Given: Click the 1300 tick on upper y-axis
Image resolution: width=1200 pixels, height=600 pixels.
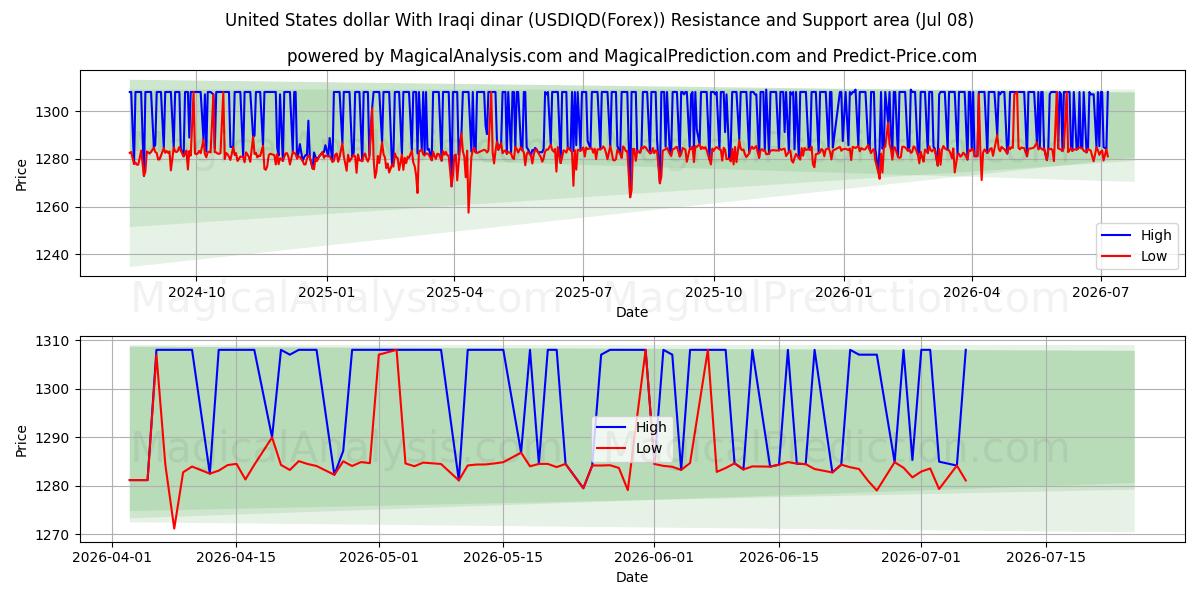Looking at the screenshot, I should tap(54, 112).
